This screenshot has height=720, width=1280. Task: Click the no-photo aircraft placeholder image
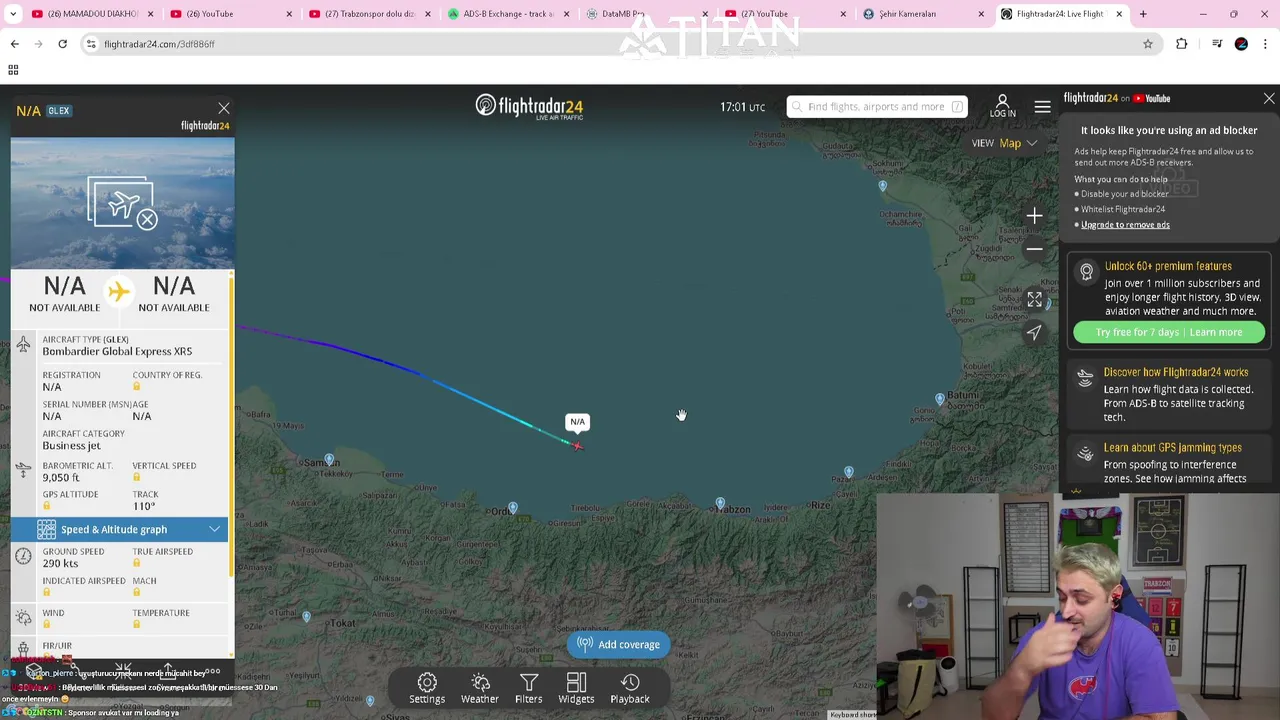click(122, 203)
